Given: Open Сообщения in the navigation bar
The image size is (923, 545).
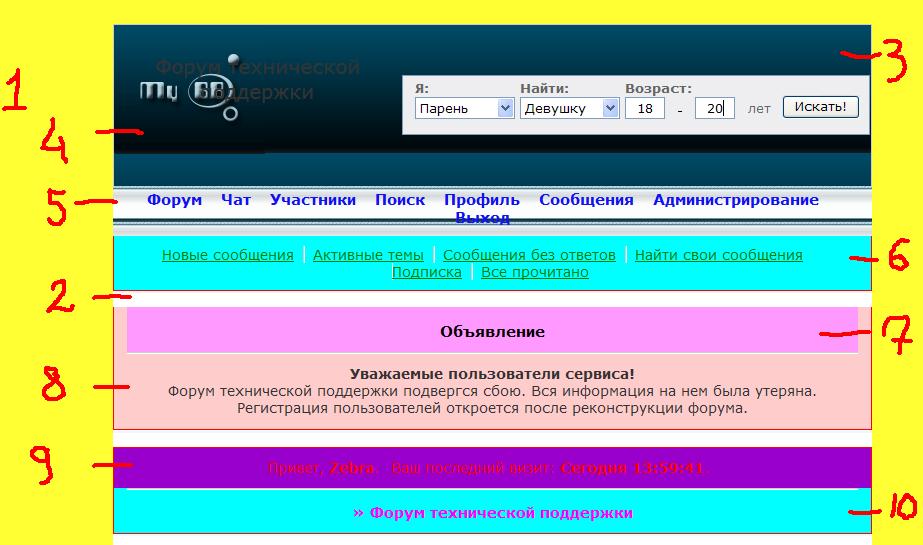Looking at the screenshot, I should pyautogui.click(x=586, y=200).
